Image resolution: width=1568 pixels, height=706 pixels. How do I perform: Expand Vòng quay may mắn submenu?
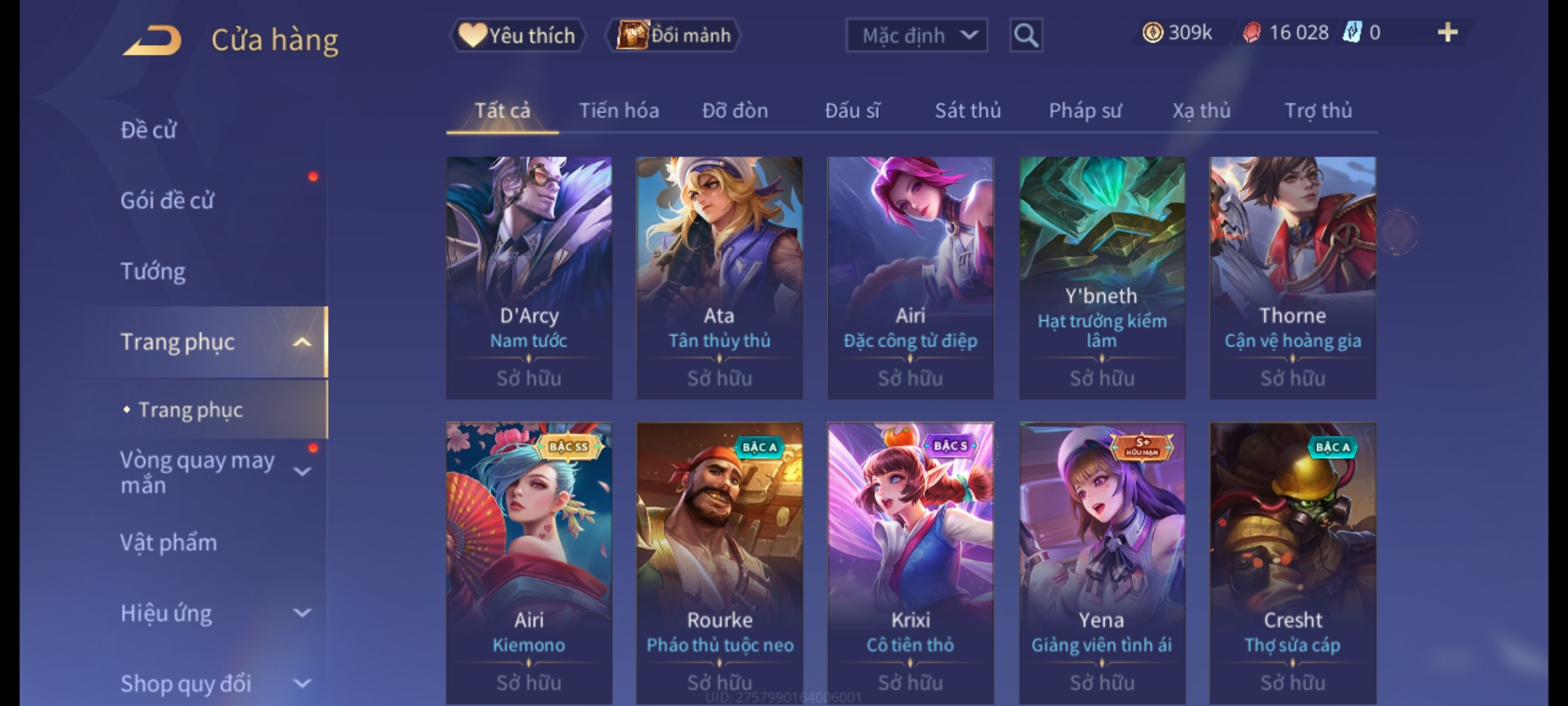[302, 472]
